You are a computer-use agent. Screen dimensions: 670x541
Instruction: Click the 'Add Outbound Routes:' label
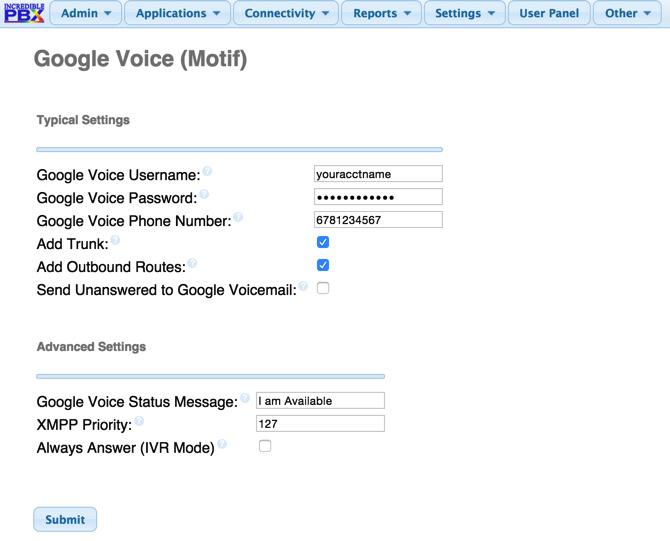pyautogui.click(x=111, y=267)
